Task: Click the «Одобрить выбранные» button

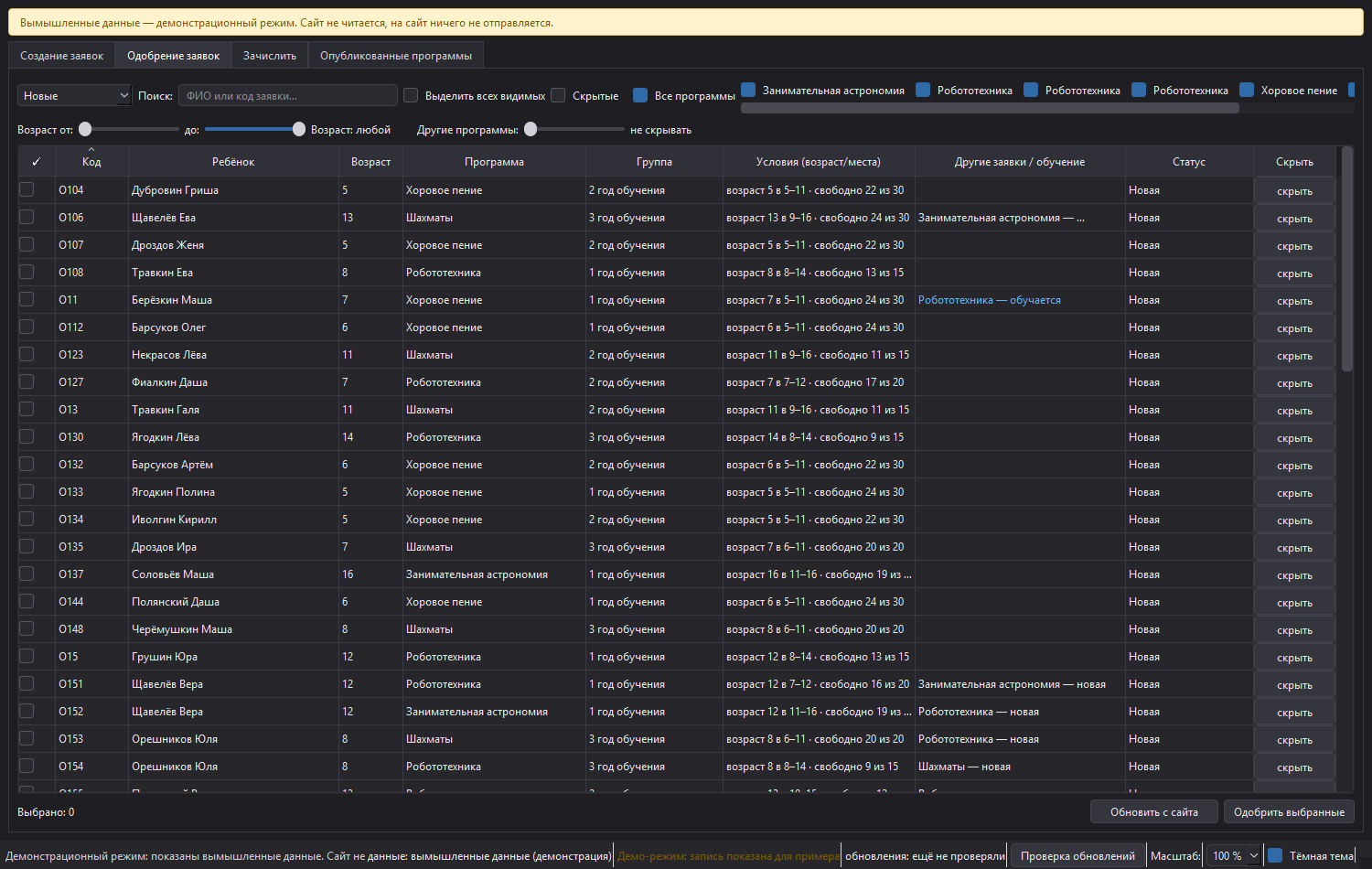Action: click(1289, 812)
